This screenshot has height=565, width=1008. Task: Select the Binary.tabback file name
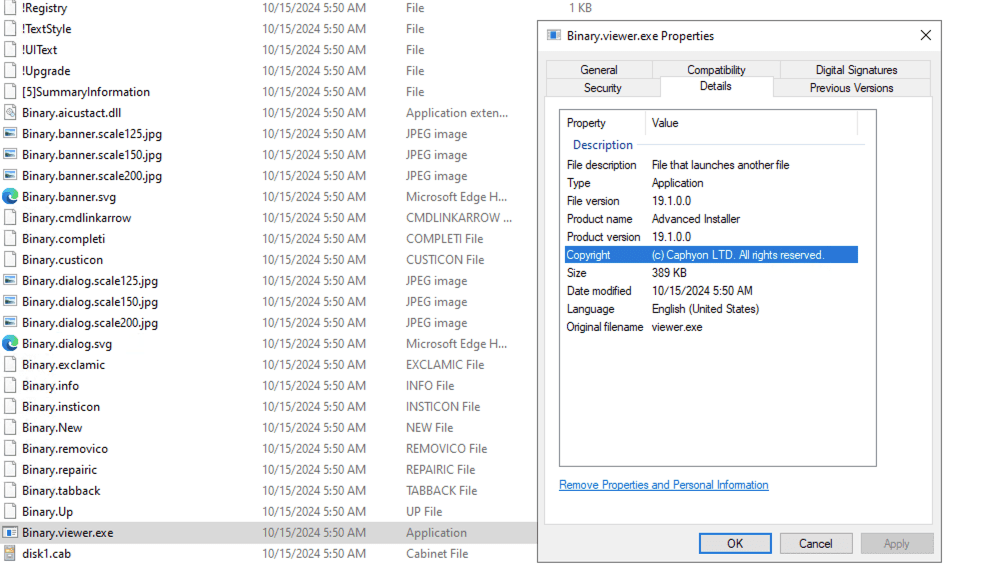point(61,491)
